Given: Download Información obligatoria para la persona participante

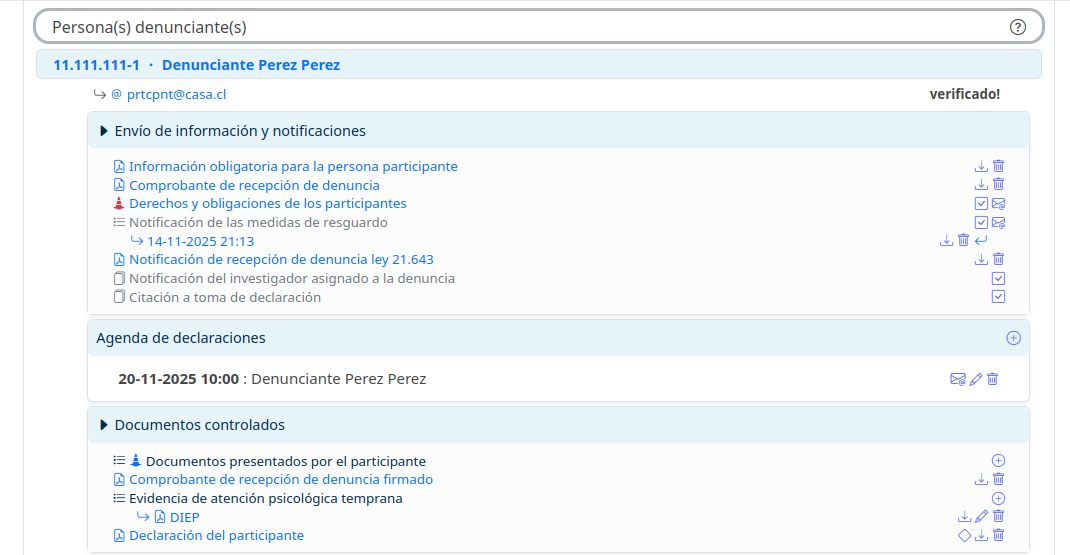Looking at the screenshot, I should (981, 167).
